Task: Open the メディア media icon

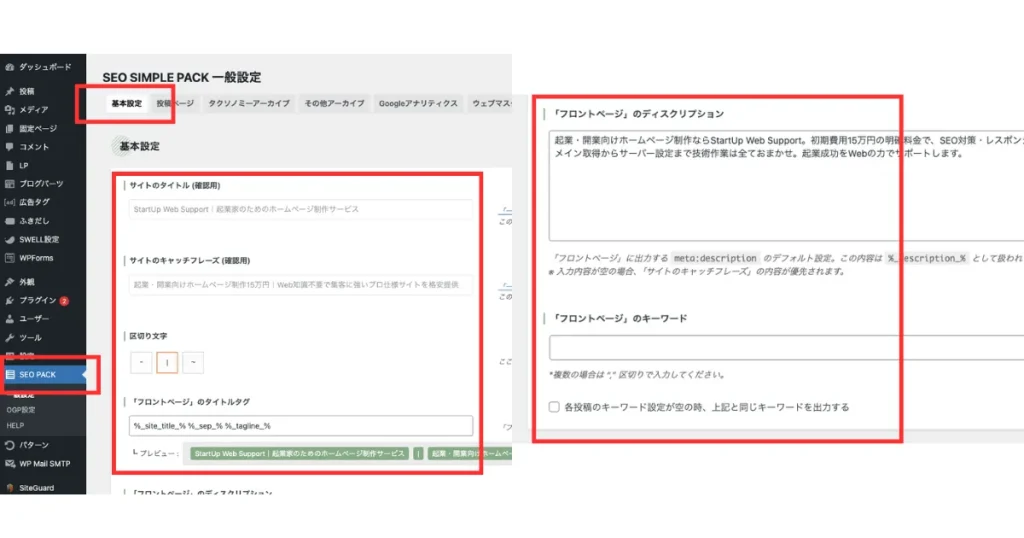Action: (10, 110)
